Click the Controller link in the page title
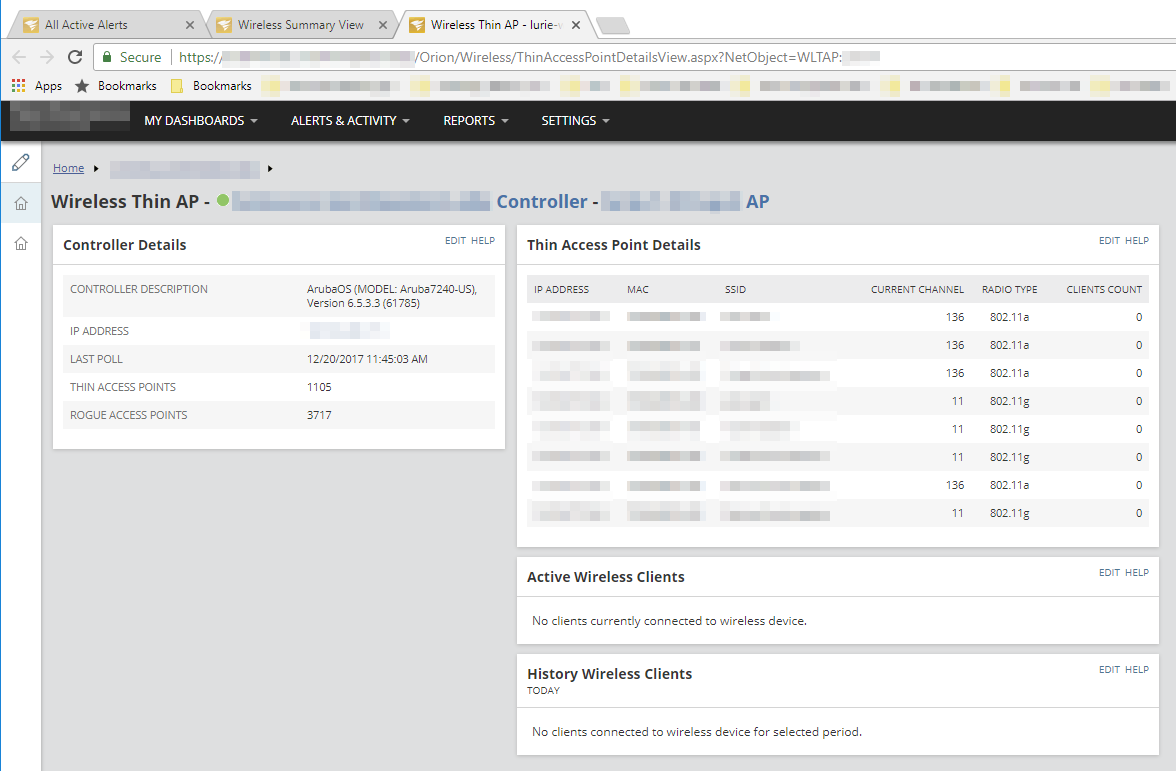 [x=542, y=202]
